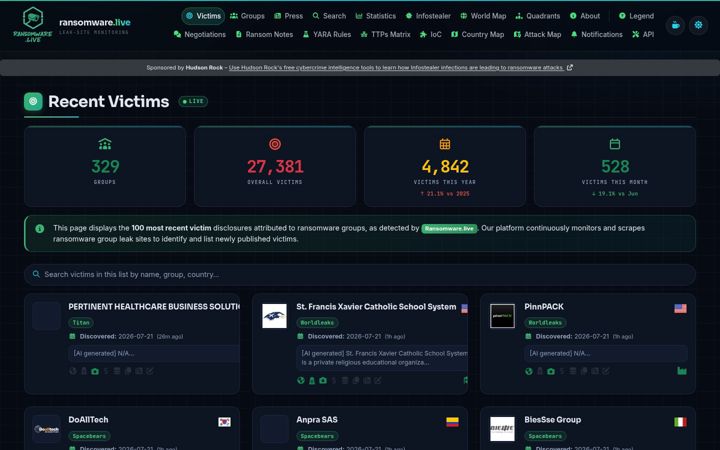Click Worldleaks tag on St. Francis Xavier card
Viewport: 720px width, 450px height.
tap(317, 323)
